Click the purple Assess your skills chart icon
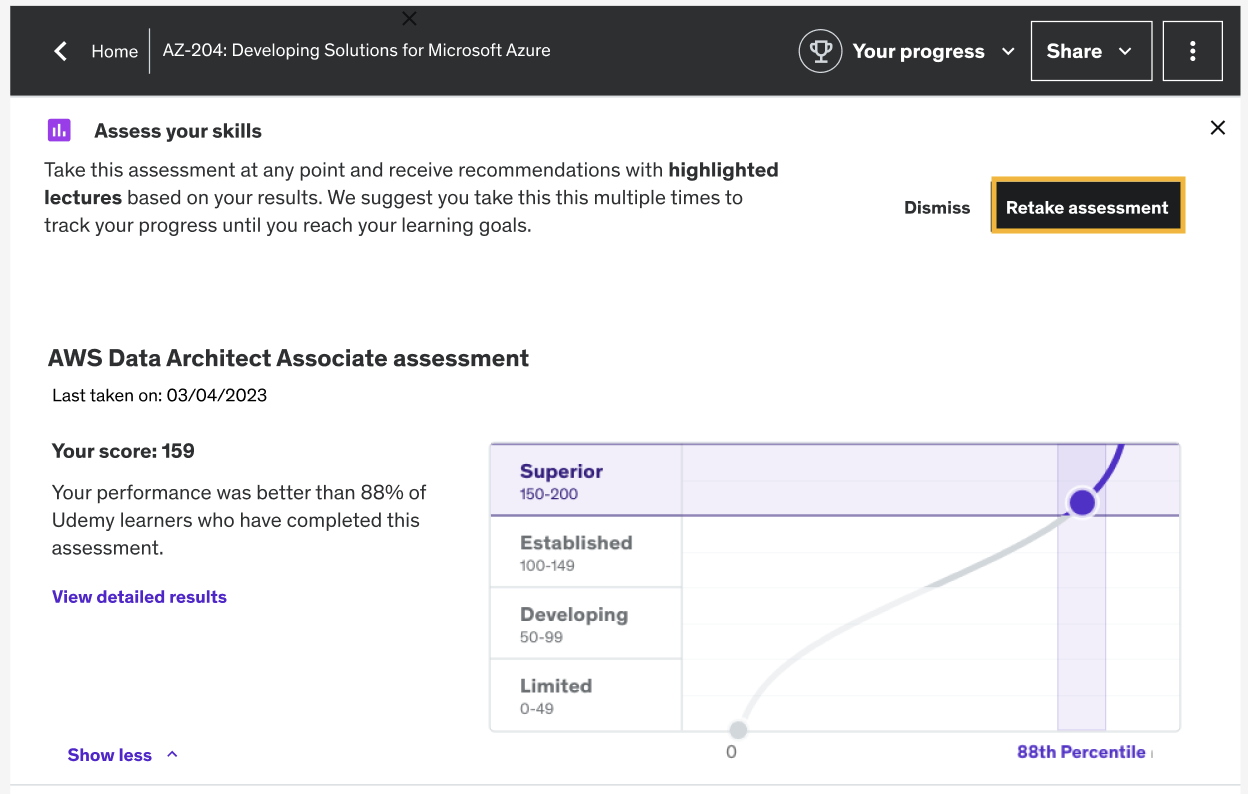Image resolution: width=1248 pixels, height=794 pixels. [x=59, y=130]
